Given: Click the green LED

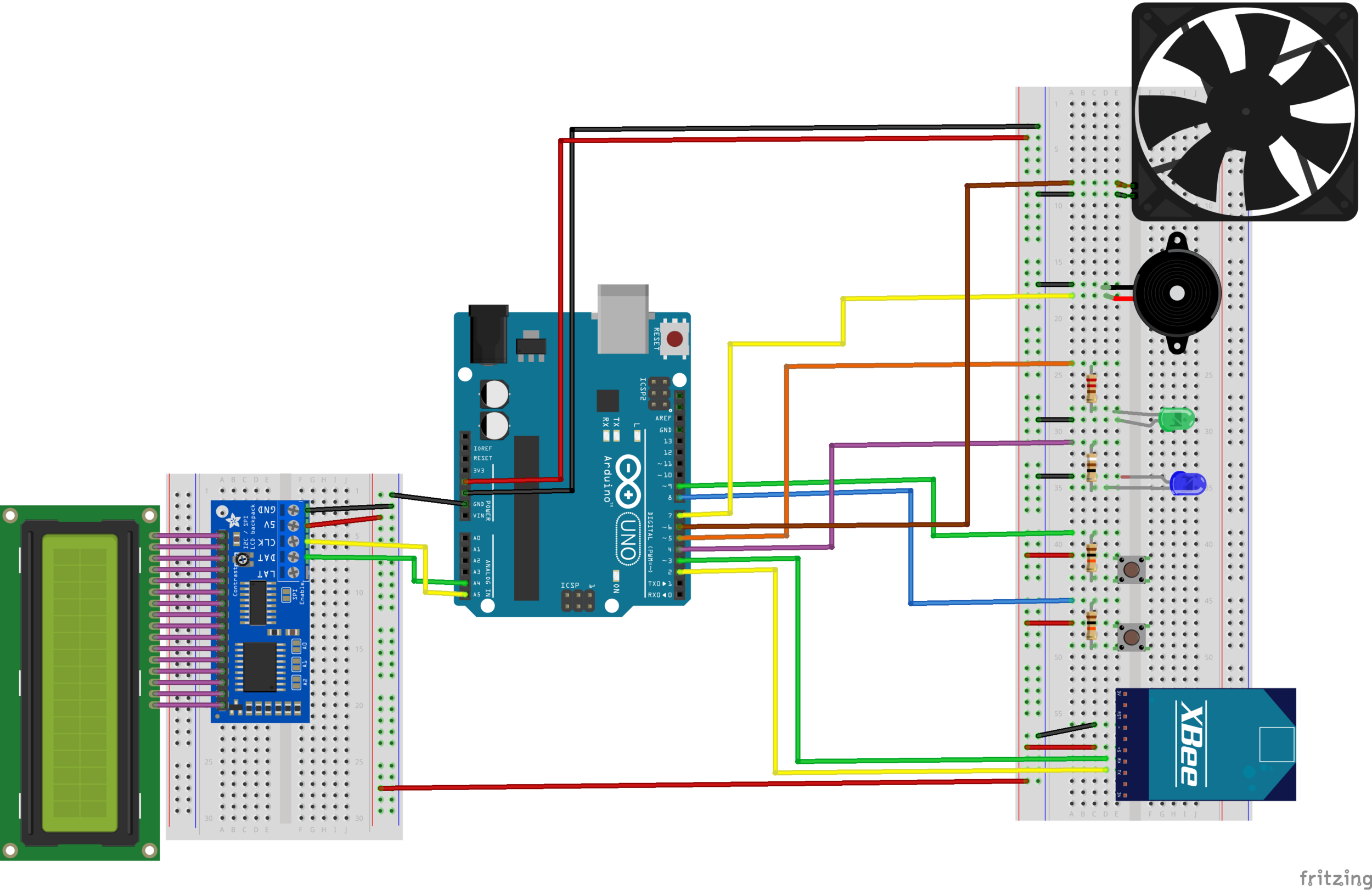Looking at the screenshot, I should [x=1176, y=419].
